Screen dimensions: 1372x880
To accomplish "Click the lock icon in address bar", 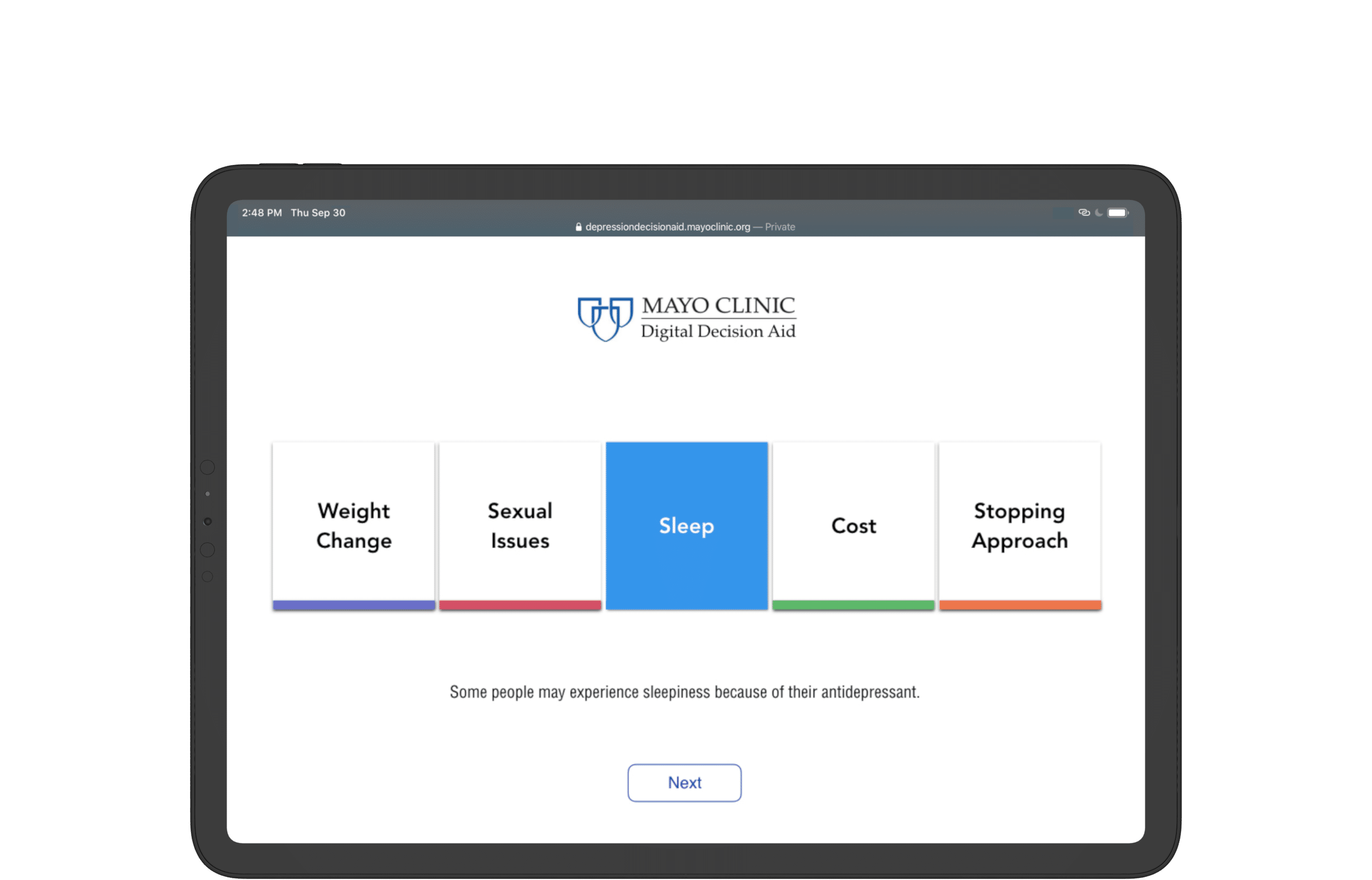I will coord(578,227).
